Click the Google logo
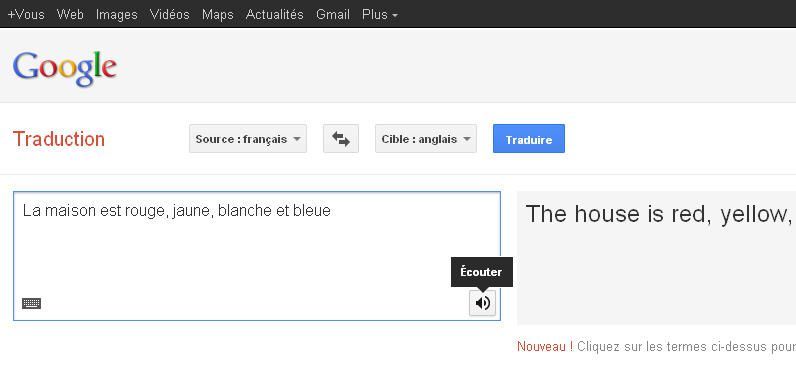Viewport: 796px width, 386px height. click(65, 68)
